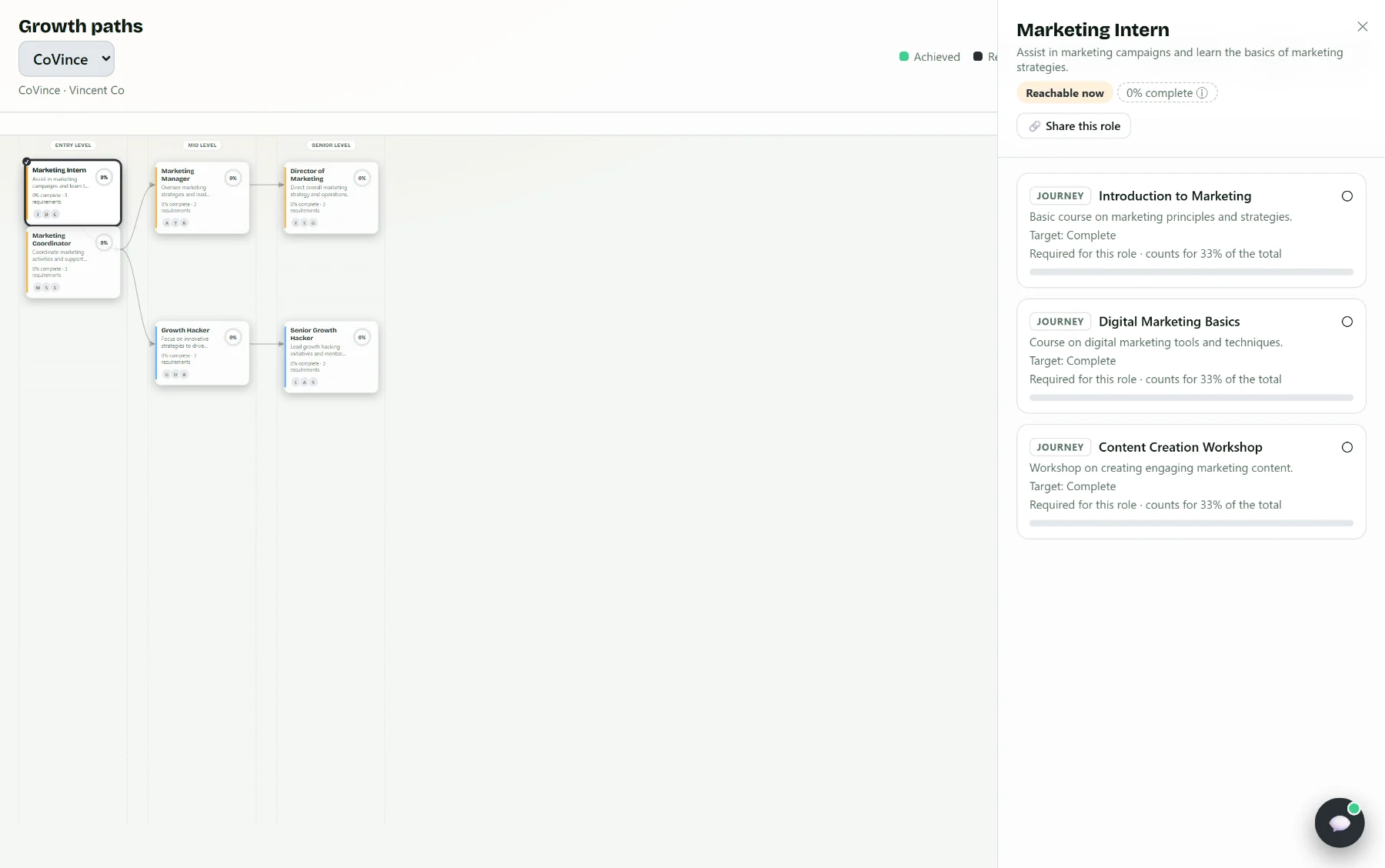Toggle the Introduction to Marketing completion circle
Image resolution: width=1385 pixels, height=868 pixels.
click(1347, 196)
